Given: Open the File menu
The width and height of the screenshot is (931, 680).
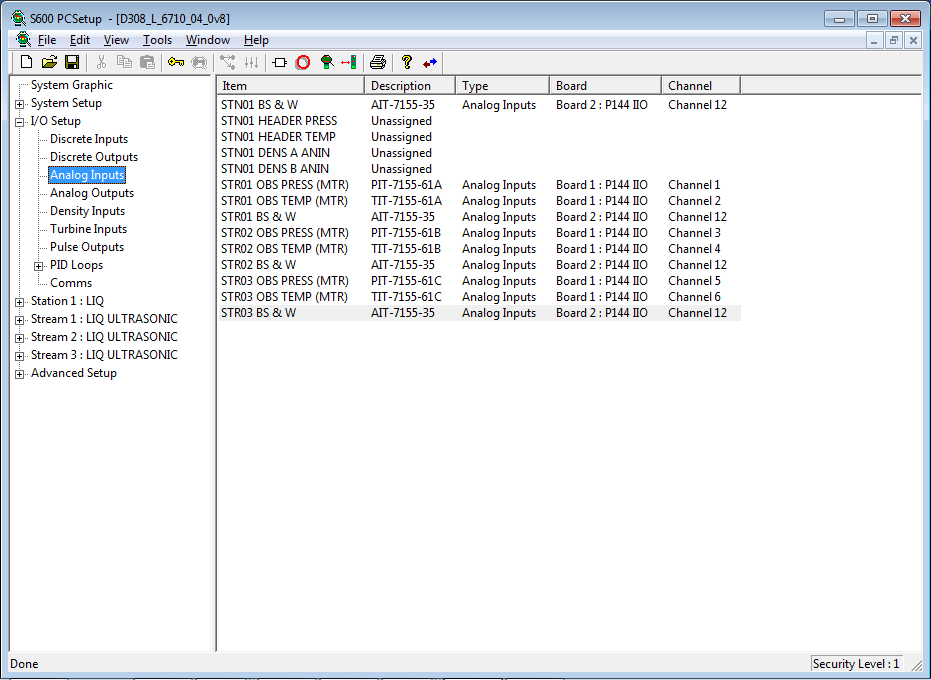Looking at the screenshot, I should [x=47, y=40].
